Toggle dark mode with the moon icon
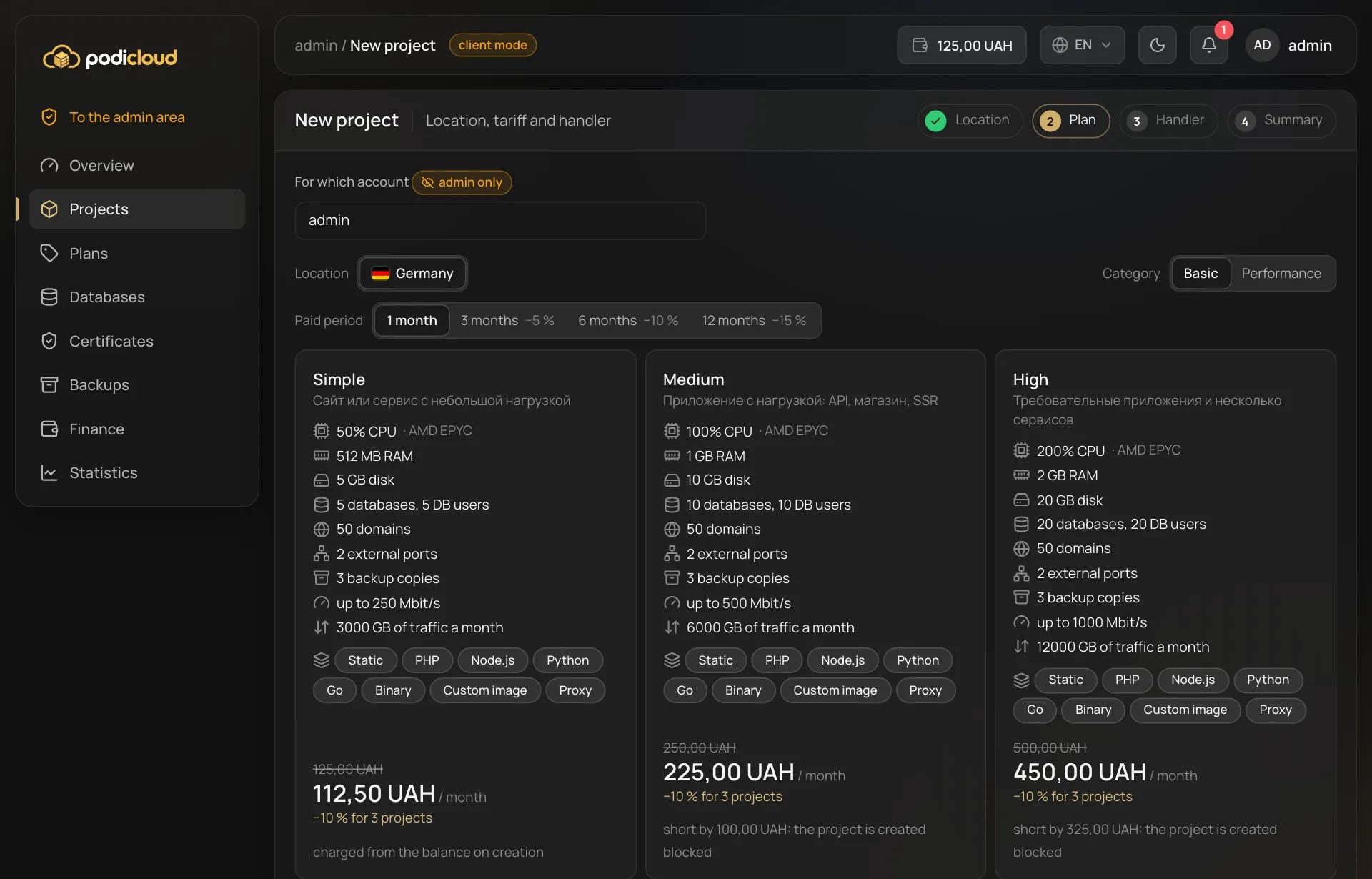The height and width of the screenshot is (879, 1372). click(x=1157, y=45)
